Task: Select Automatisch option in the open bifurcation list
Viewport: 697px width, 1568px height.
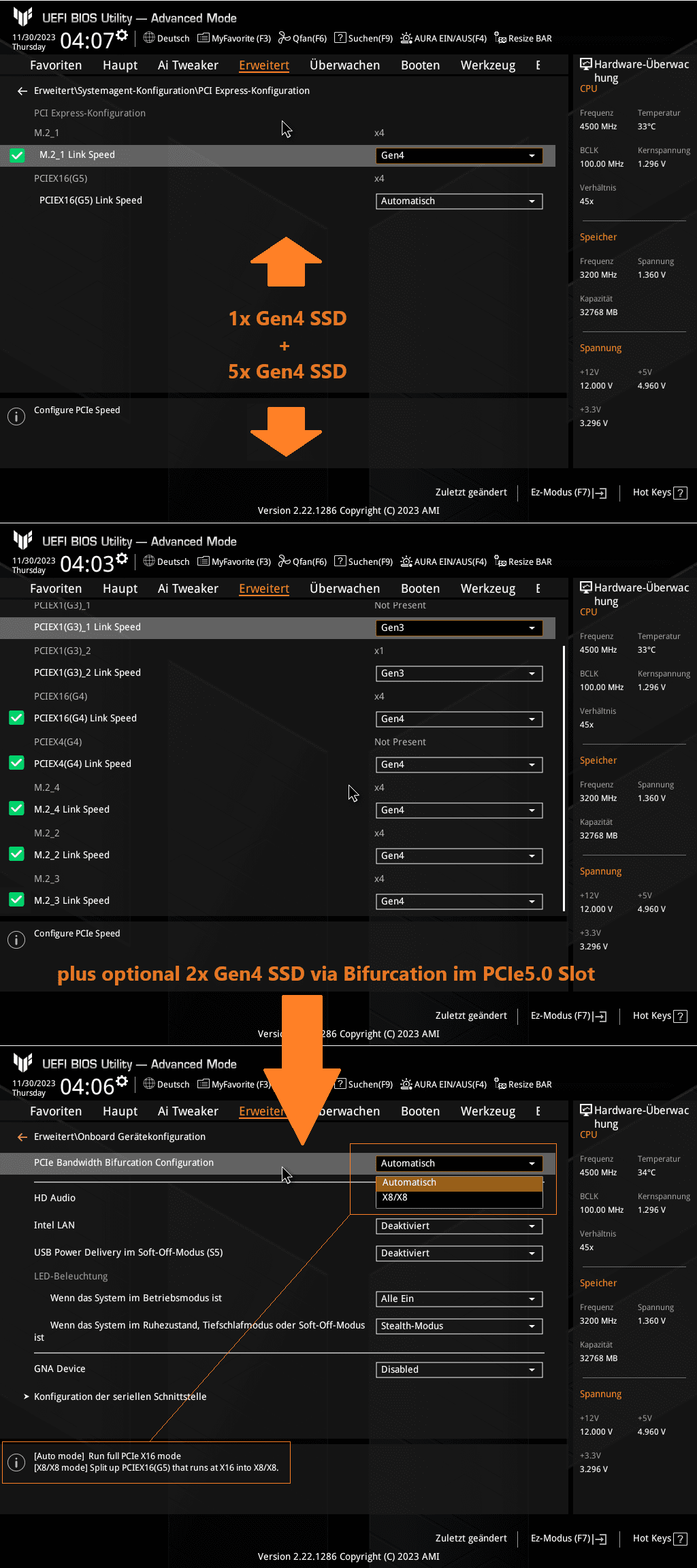Action: pos(459,1183)
